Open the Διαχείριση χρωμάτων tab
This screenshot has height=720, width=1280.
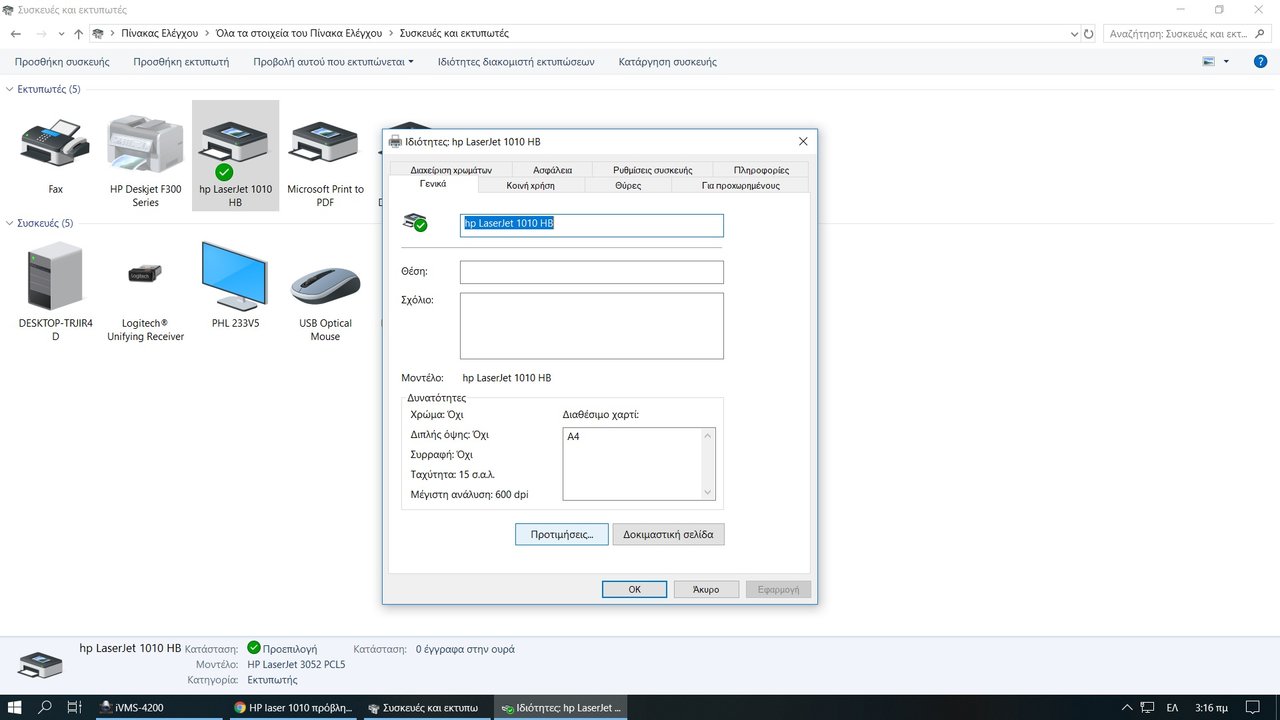coord(451,170)
